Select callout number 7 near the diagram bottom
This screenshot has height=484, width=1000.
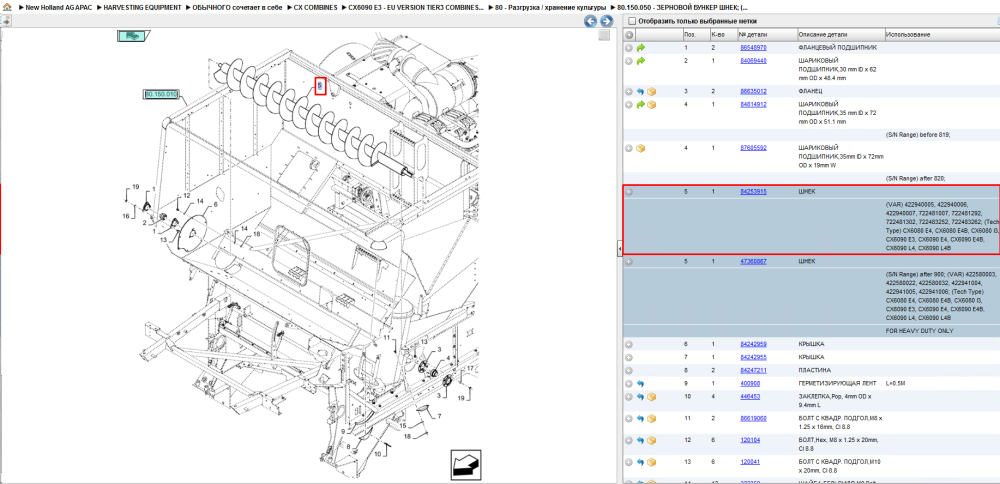tap(439, 416)
